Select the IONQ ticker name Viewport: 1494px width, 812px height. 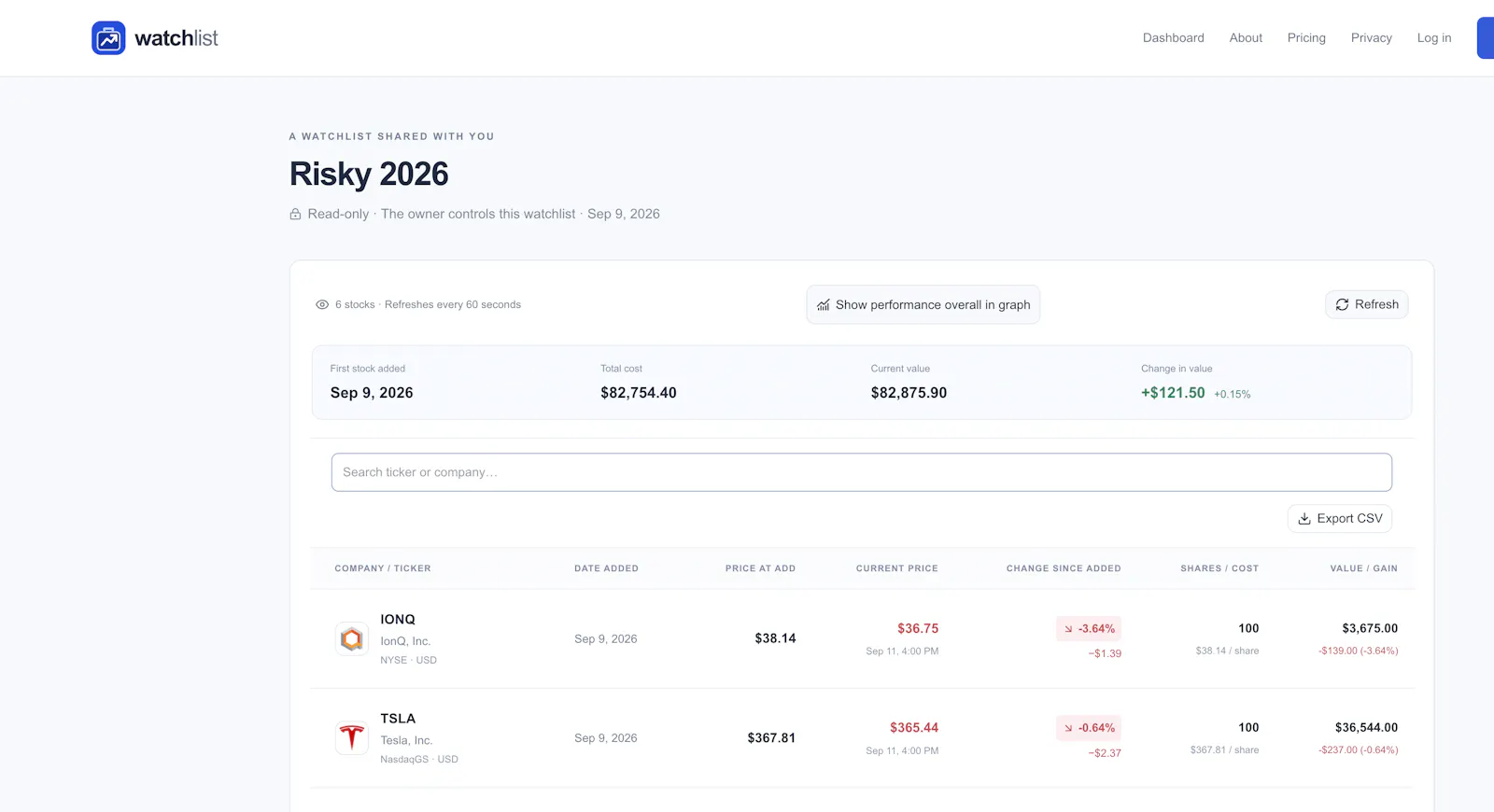point(398,620)
